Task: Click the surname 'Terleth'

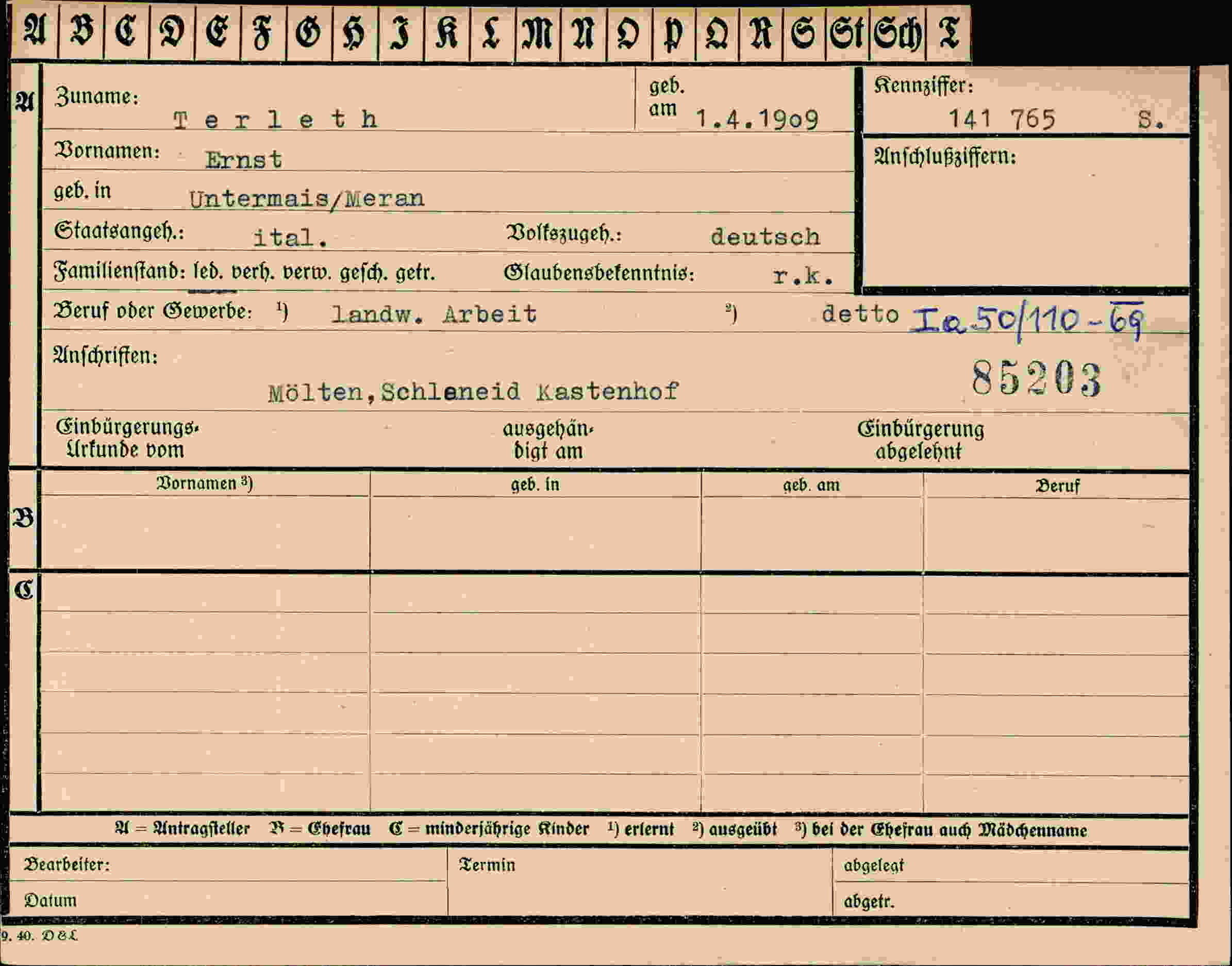Action: 275,120
